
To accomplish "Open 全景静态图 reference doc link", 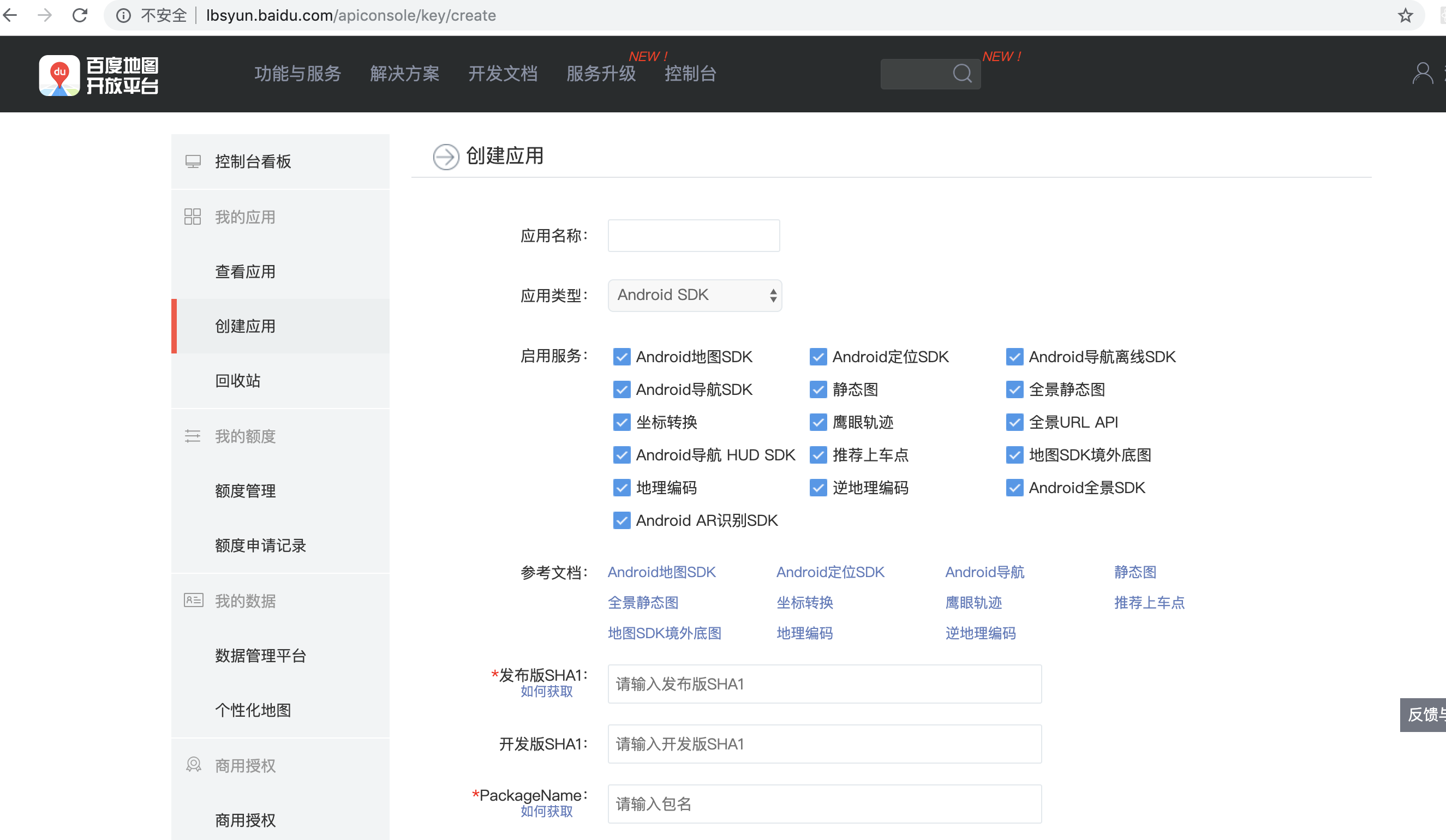I will coord(643,603).
